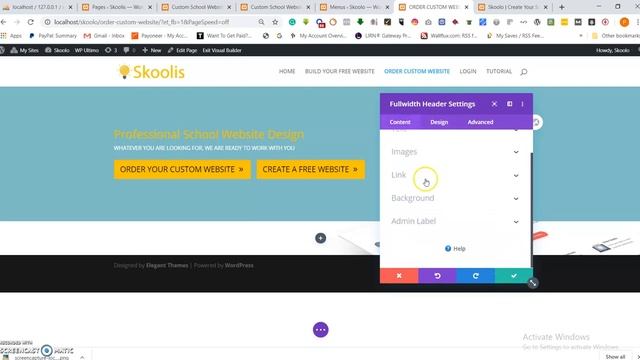Switch to the Advanced tab
Image resolution: width=640 pixels, height=360 pixels.
click(480, 122)
